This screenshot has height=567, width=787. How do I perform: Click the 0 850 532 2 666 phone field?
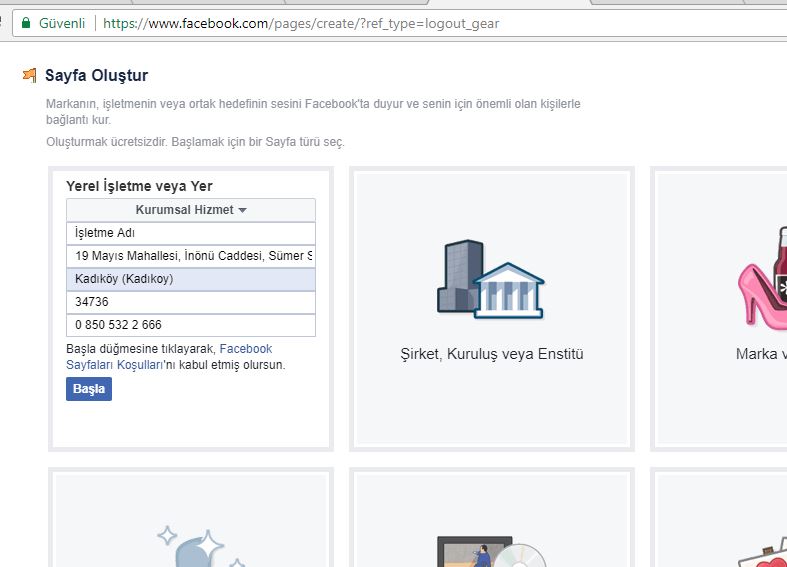(191, 325)
